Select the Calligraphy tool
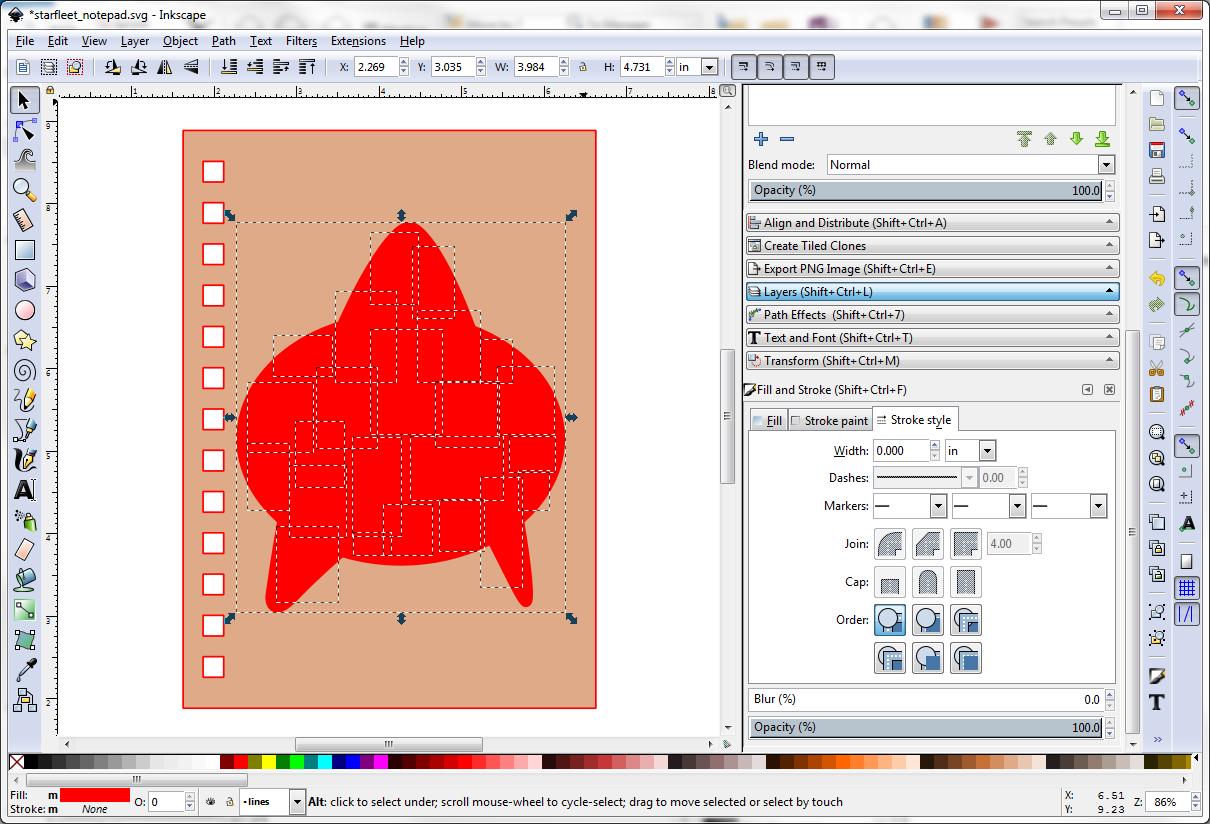The image size is (1210, 824). tap(25, 460)
